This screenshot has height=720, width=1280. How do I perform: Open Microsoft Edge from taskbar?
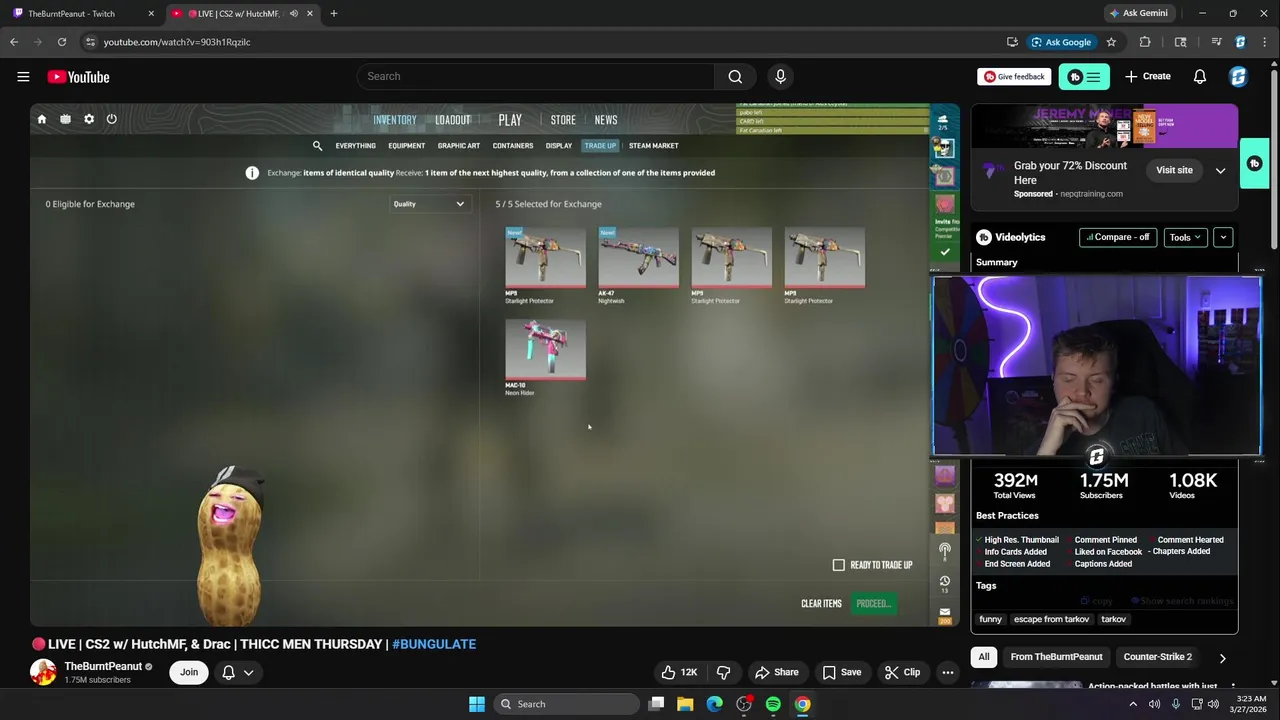click(714, 704)
